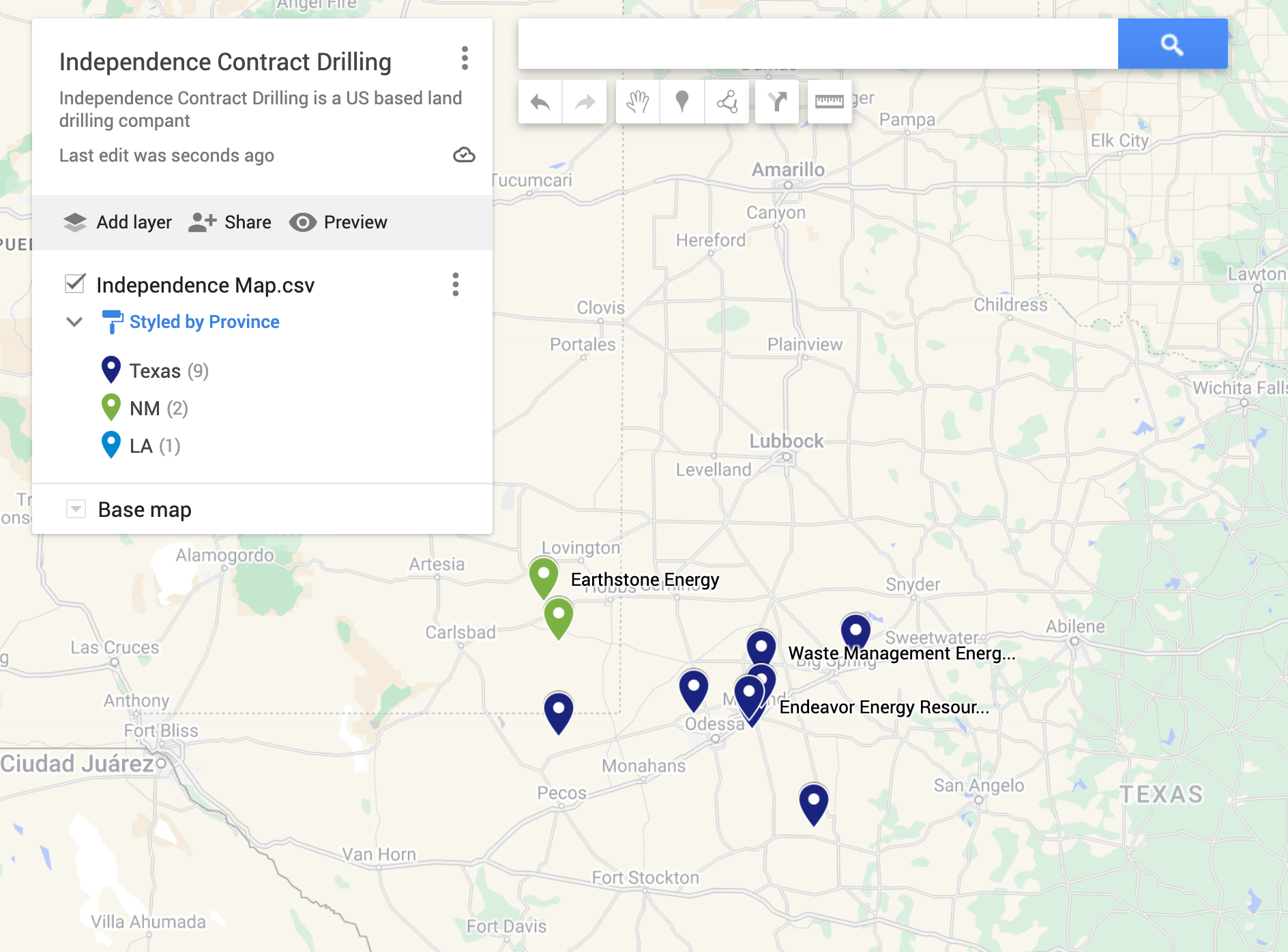
Task: Open the Add layer panel
Action: click(x=117, y=222)
